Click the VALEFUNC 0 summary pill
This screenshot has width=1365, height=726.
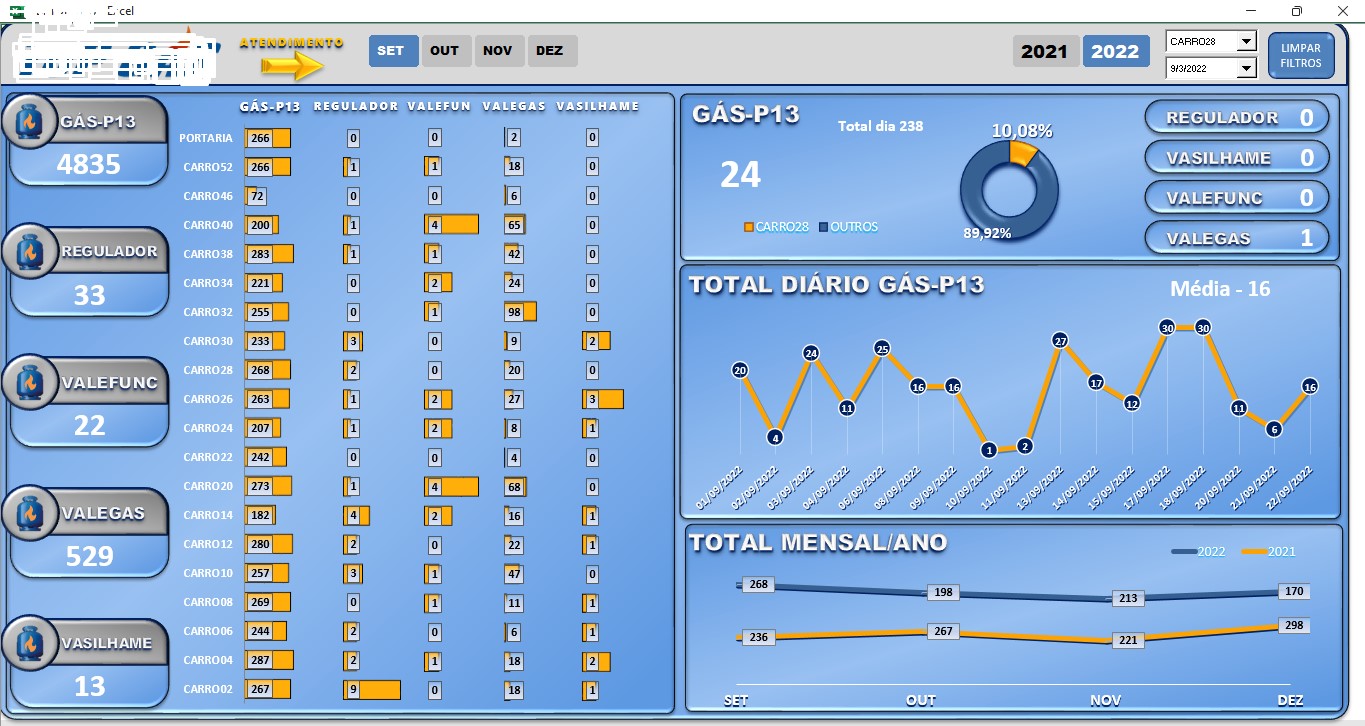click(1237, 198)
